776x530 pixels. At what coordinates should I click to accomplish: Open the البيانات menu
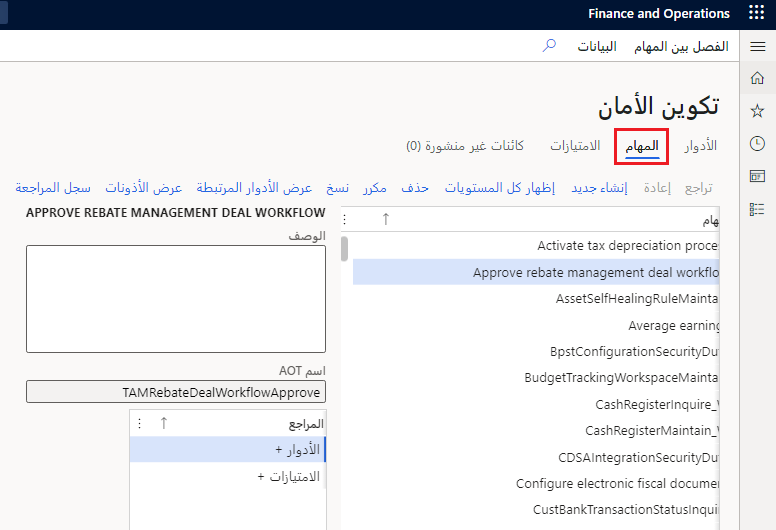[x=597, y=47]
